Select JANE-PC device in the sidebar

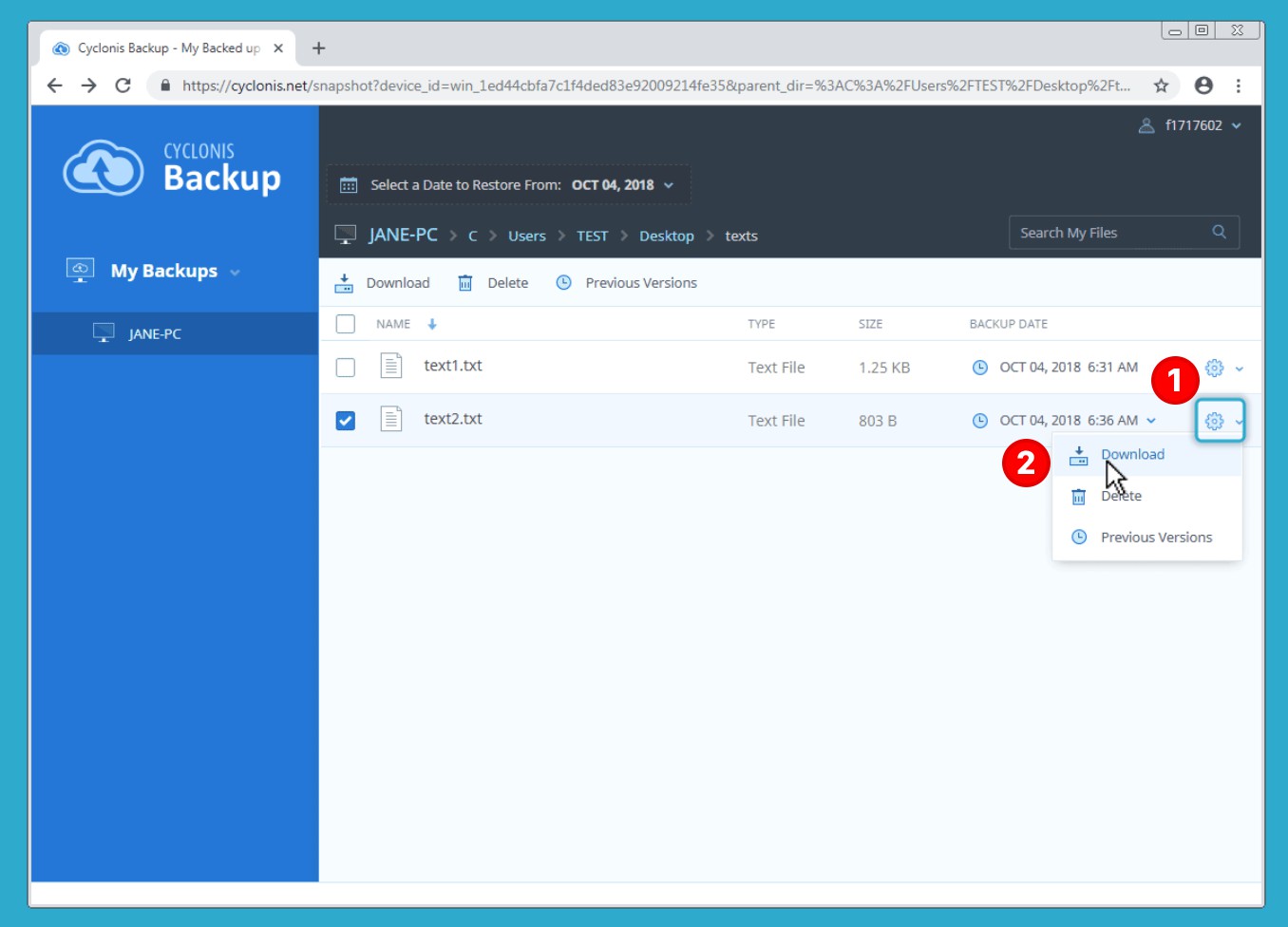155,334
